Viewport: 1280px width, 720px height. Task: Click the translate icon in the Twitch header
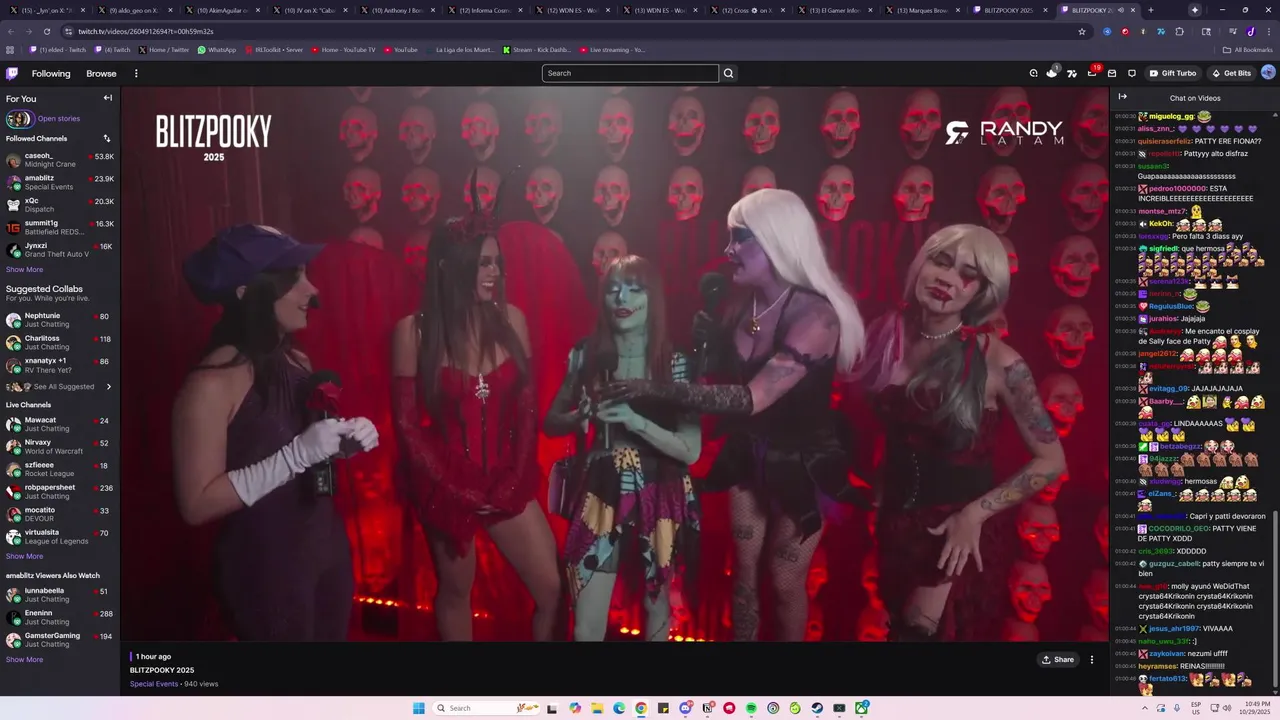[x=1072, y=73]
